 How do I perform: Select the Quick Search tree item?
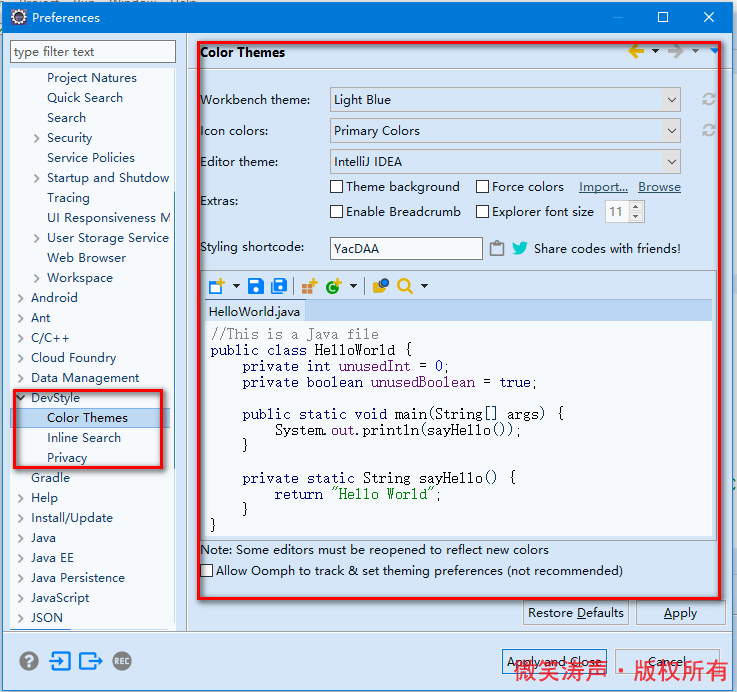85,97
